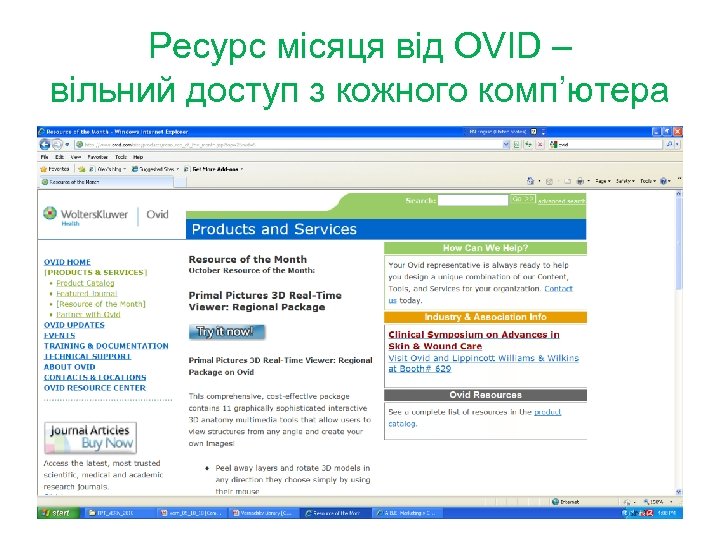Image resolution: width=720 pixels, height=540 pixels.
Task: Open the TECHNICAL SUPPORT link
Action: (87, 357)
